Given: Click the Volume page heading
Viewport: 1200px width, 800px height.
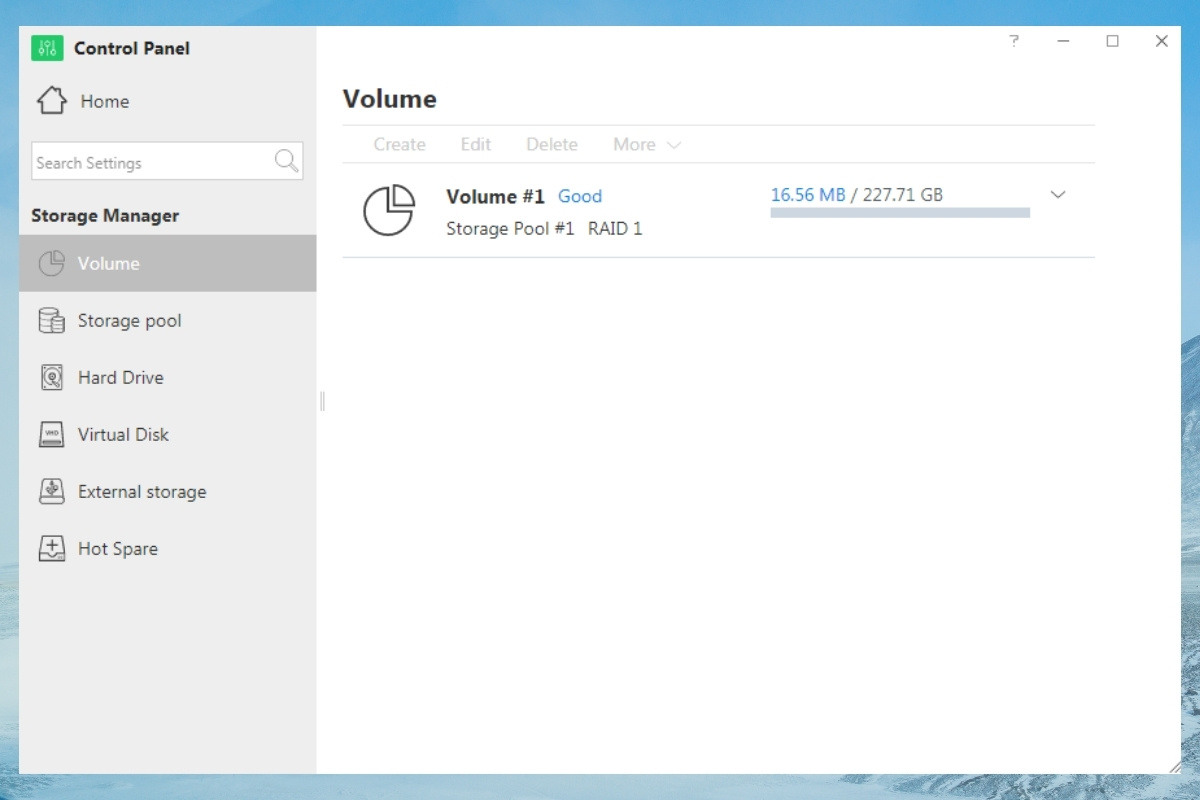Looking at the screenshot, I should pos(390,99).
